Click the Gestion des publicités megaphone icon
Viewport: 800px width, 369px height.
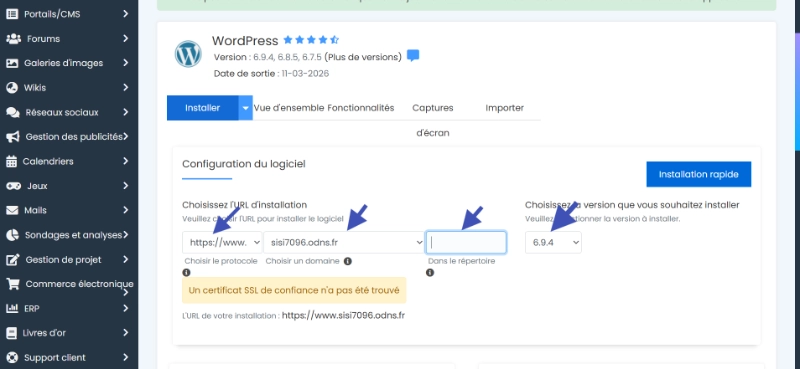(13, 137)
